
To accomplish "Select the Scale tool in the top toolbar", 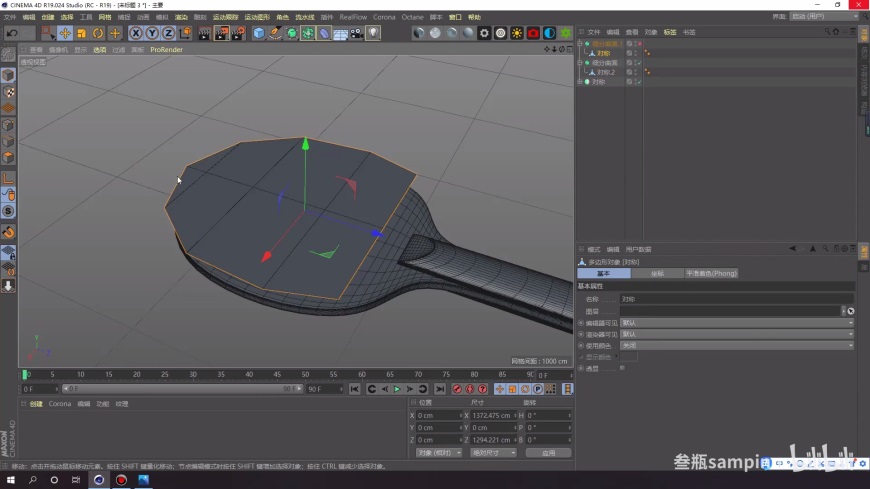I will pos(82,33).
